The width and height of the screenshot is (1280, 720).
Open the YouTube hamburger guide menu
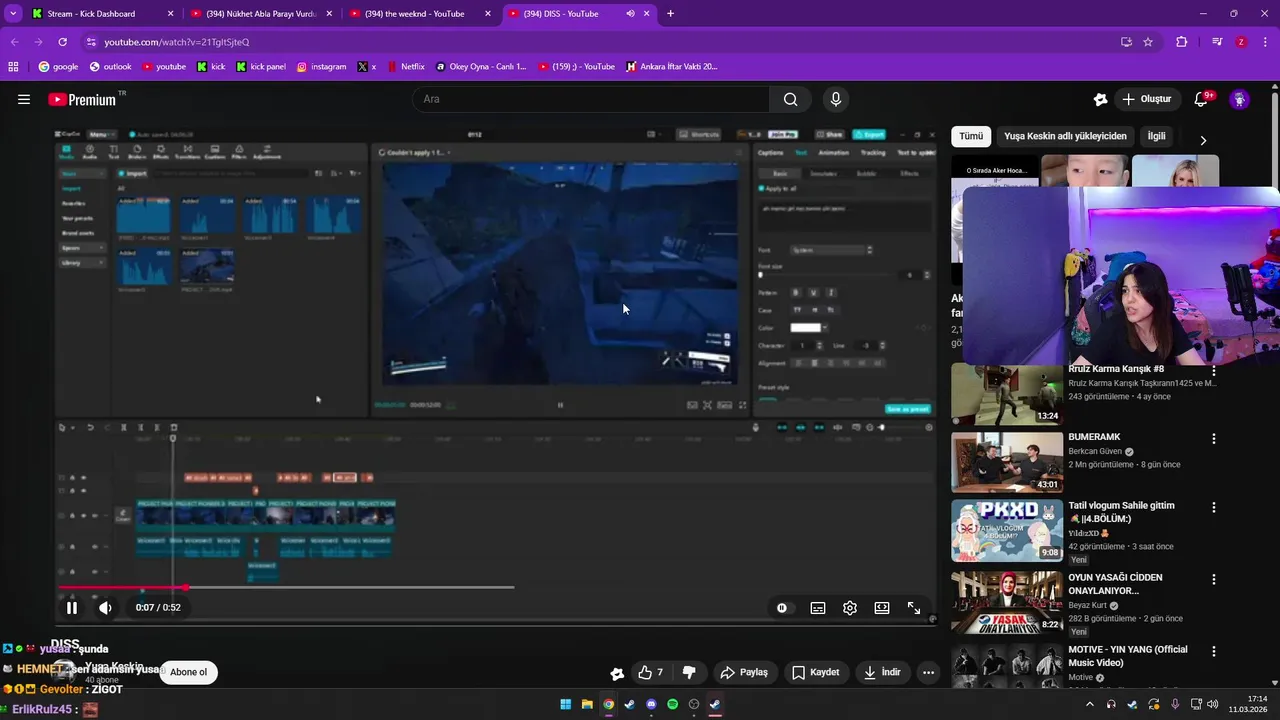point(24,99)
